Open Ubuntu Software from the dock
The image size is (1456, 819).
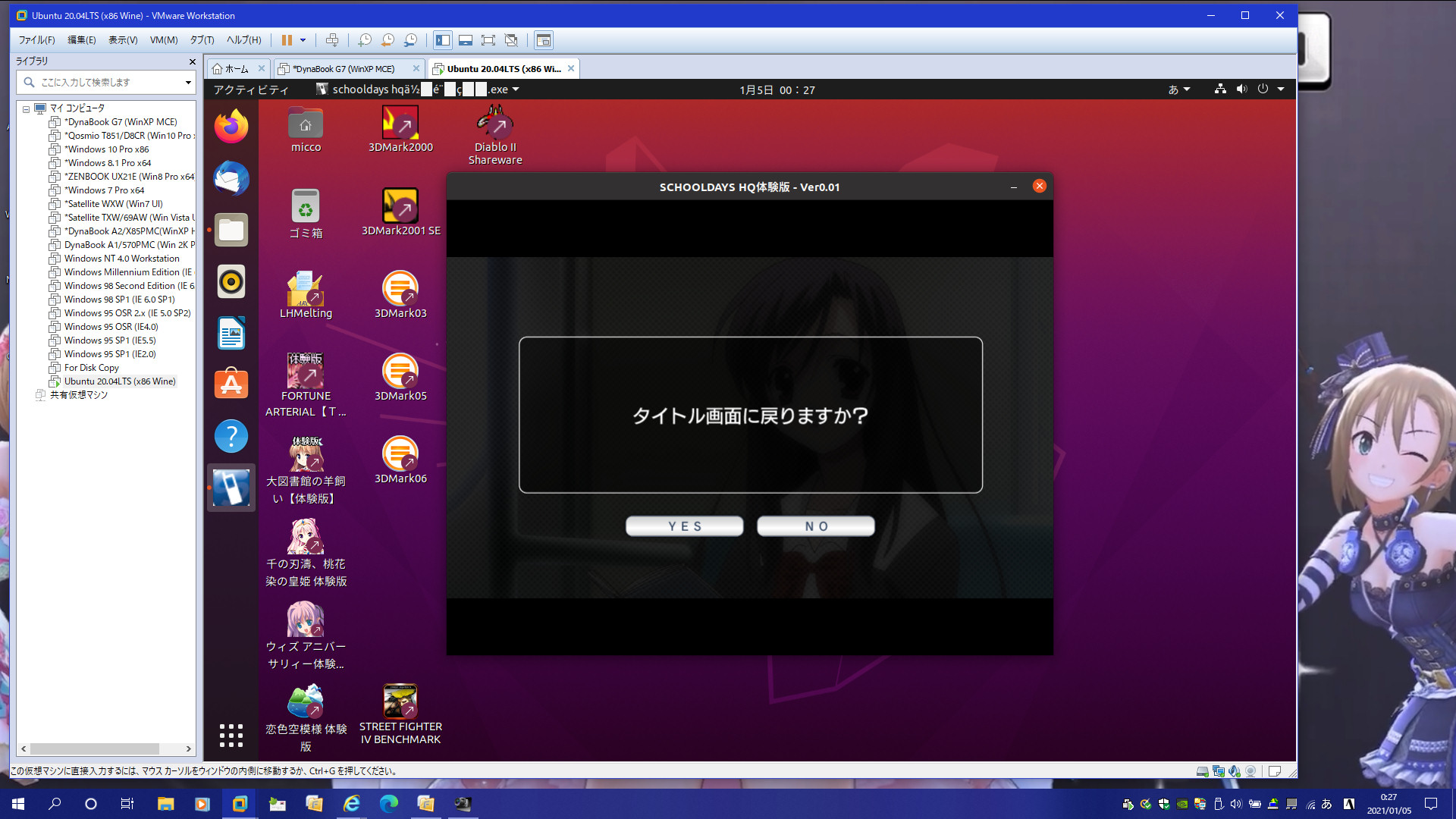(231, 384)
